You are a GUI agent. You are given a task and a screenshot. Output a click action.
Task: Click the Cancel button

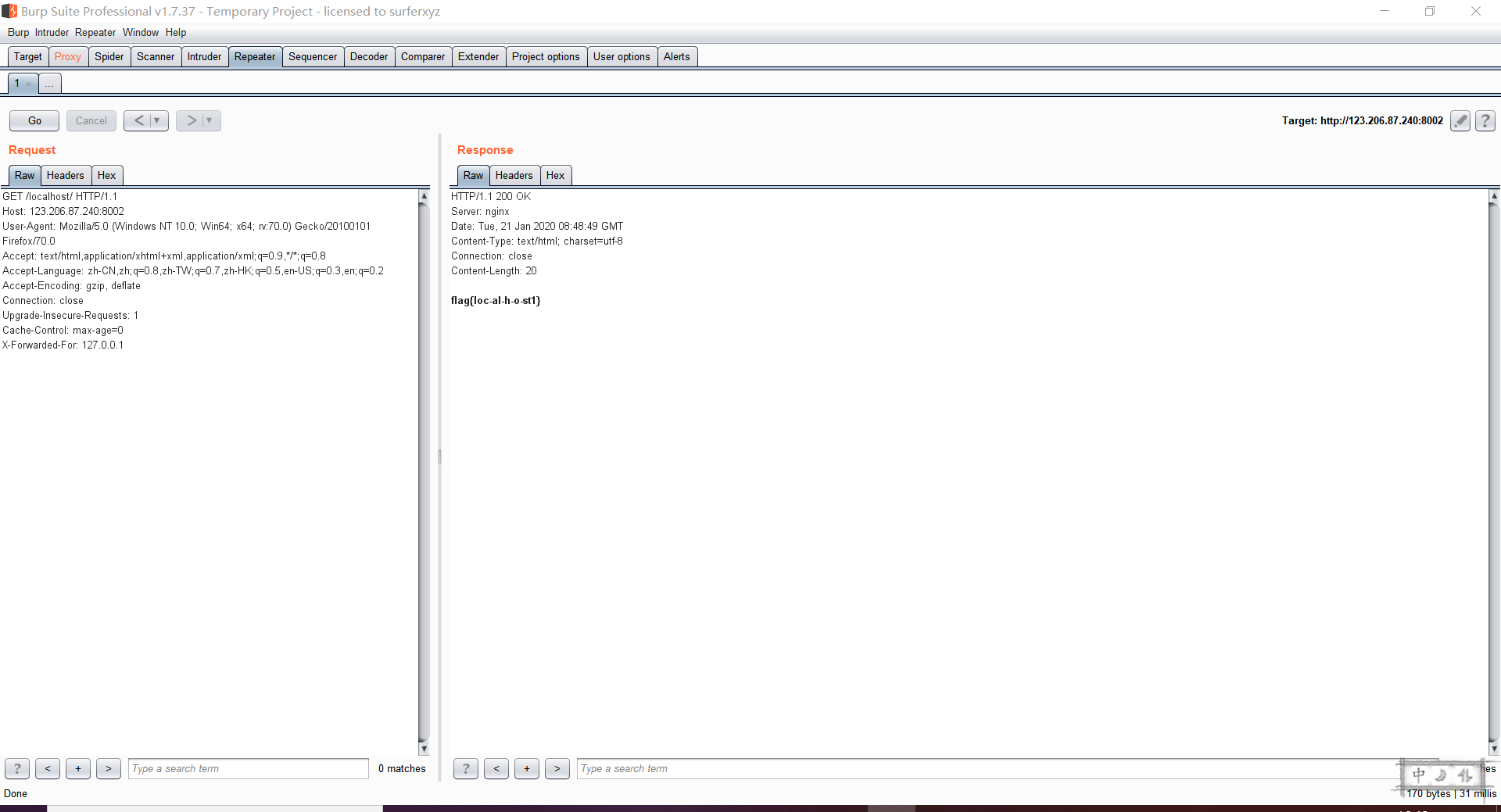(91, 120)
